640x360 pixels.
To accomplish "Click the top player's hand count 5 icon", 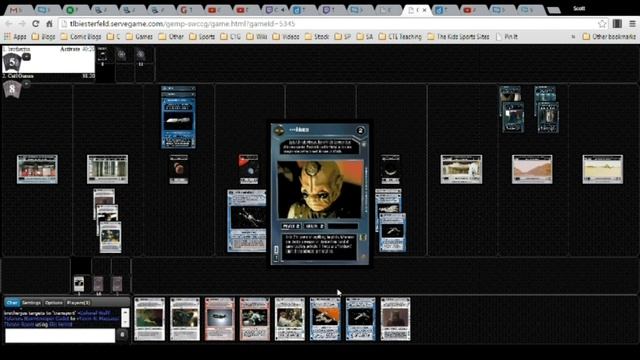I will point(12,62).
